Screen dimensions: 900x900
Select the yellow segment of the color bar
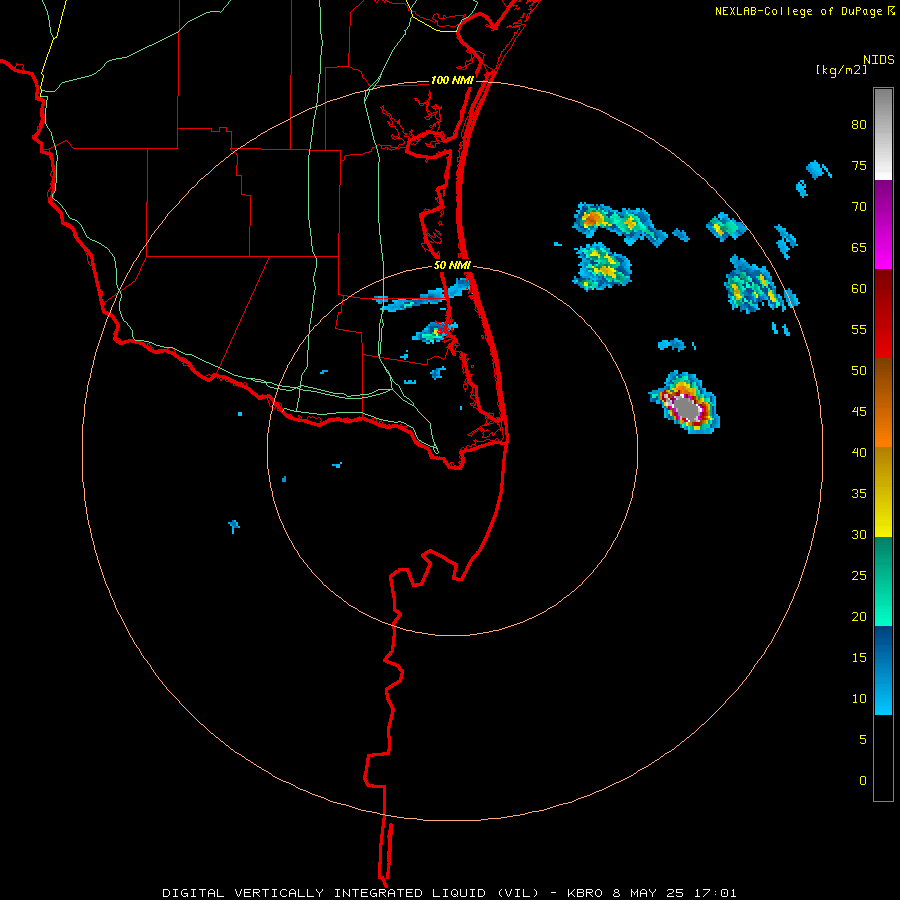[x=883, y=491]
